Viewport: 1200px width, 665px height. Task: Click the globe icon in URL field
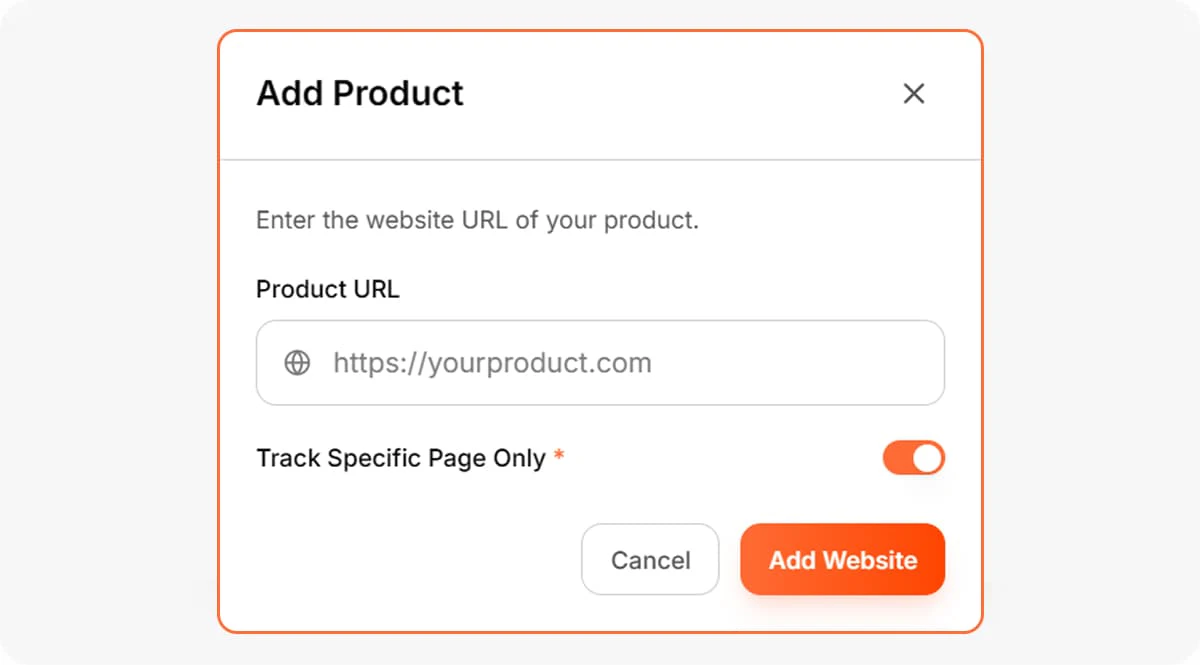pyautogui.click(x=297, y=362)
